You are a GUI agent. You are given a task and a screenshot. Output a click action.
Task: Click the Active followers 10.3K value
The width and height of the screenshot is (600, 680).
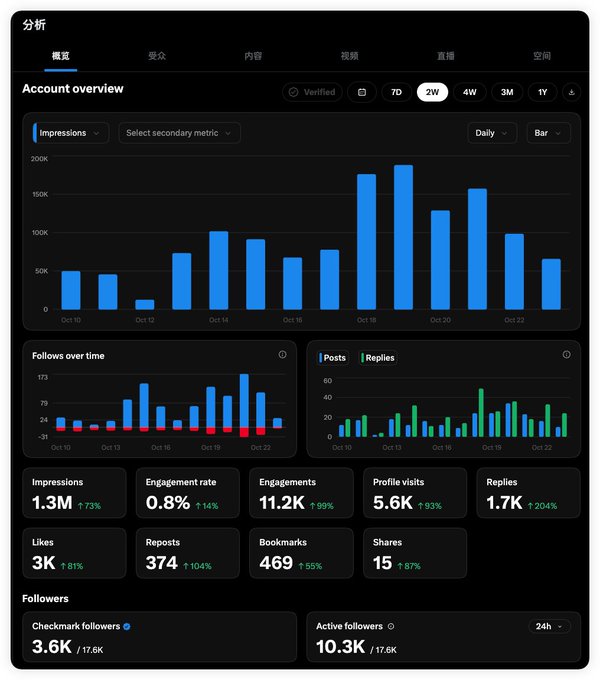point(340,647)
